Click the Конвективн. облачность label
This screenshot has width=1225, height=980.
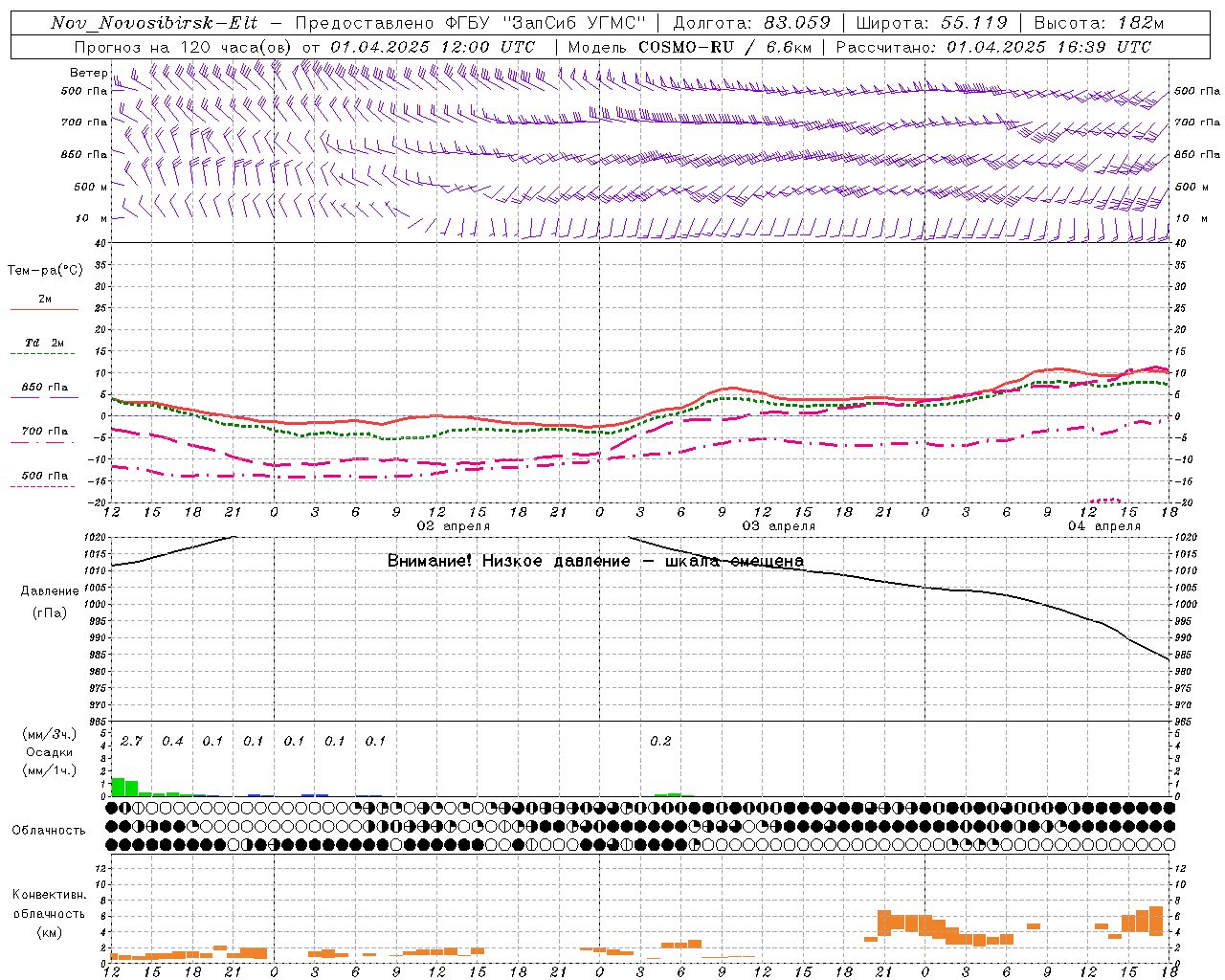[50, 904]
